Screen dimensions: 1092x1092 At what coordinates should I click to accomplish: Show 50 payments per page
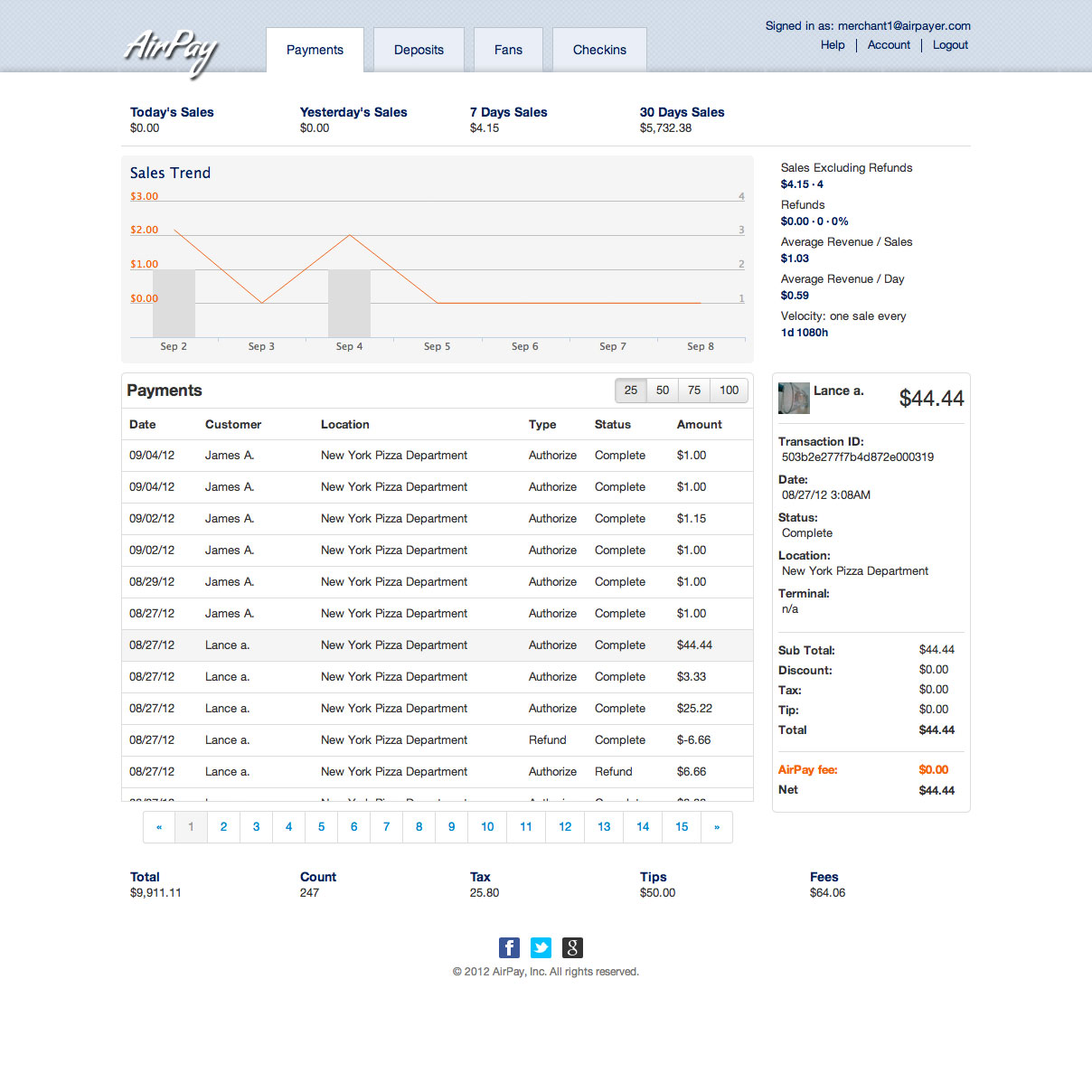point(663,391)
